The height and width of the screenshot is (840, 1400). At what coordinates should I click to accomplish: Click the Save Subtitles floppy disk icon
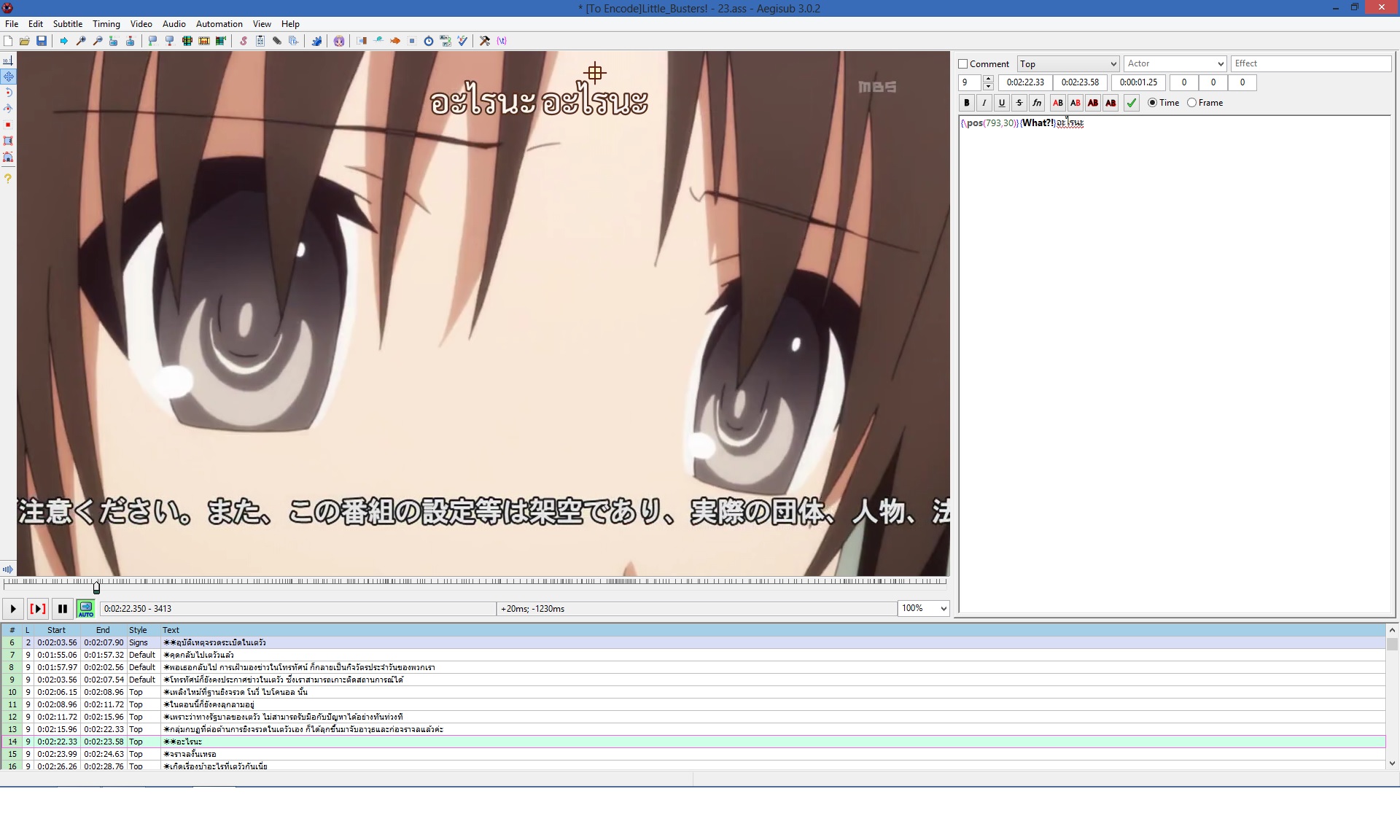pyautogui.click(x=42, y=41)
